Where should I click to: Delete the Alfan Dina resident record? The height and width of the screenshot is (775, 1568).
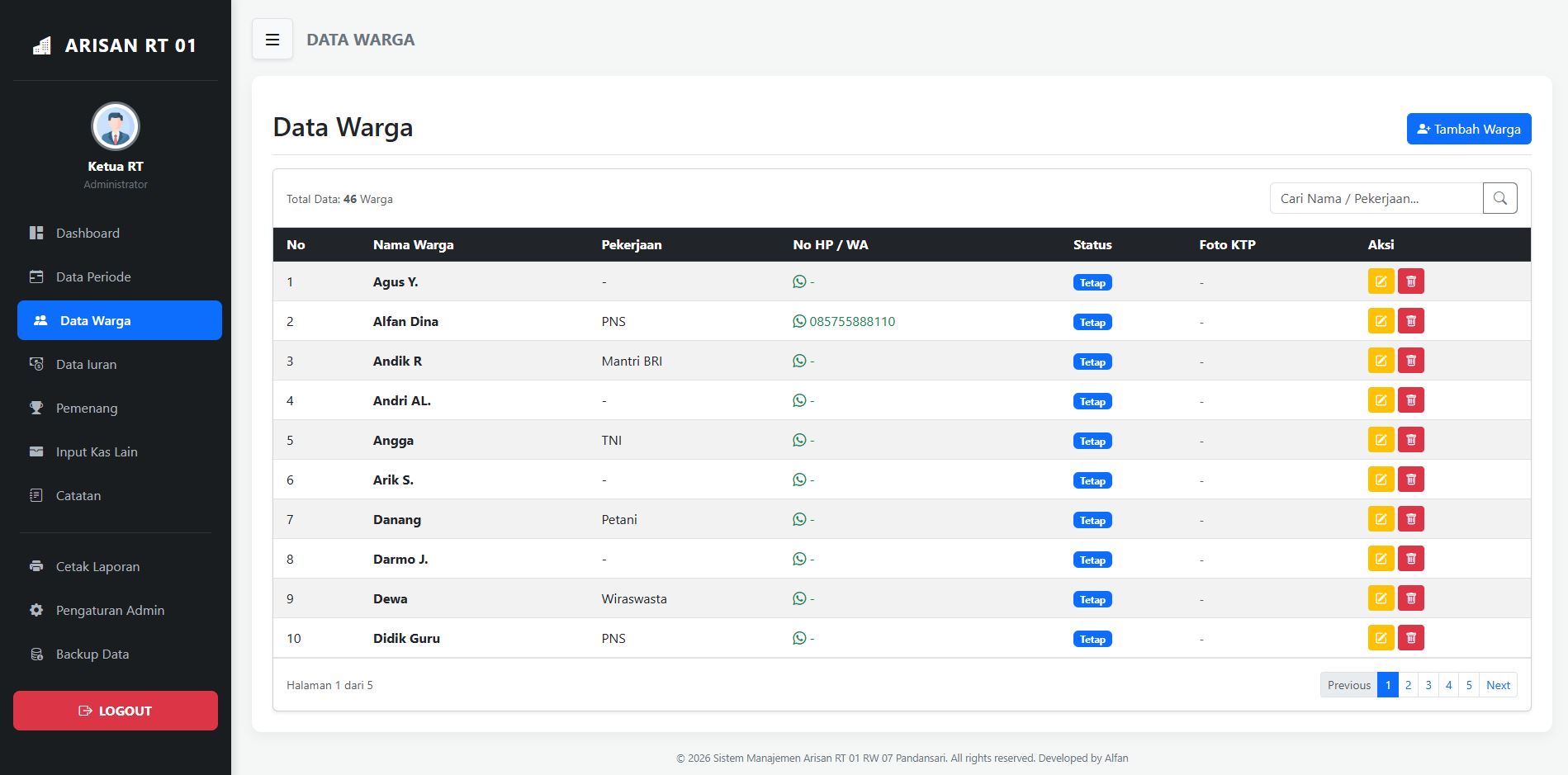[1410, 321]
